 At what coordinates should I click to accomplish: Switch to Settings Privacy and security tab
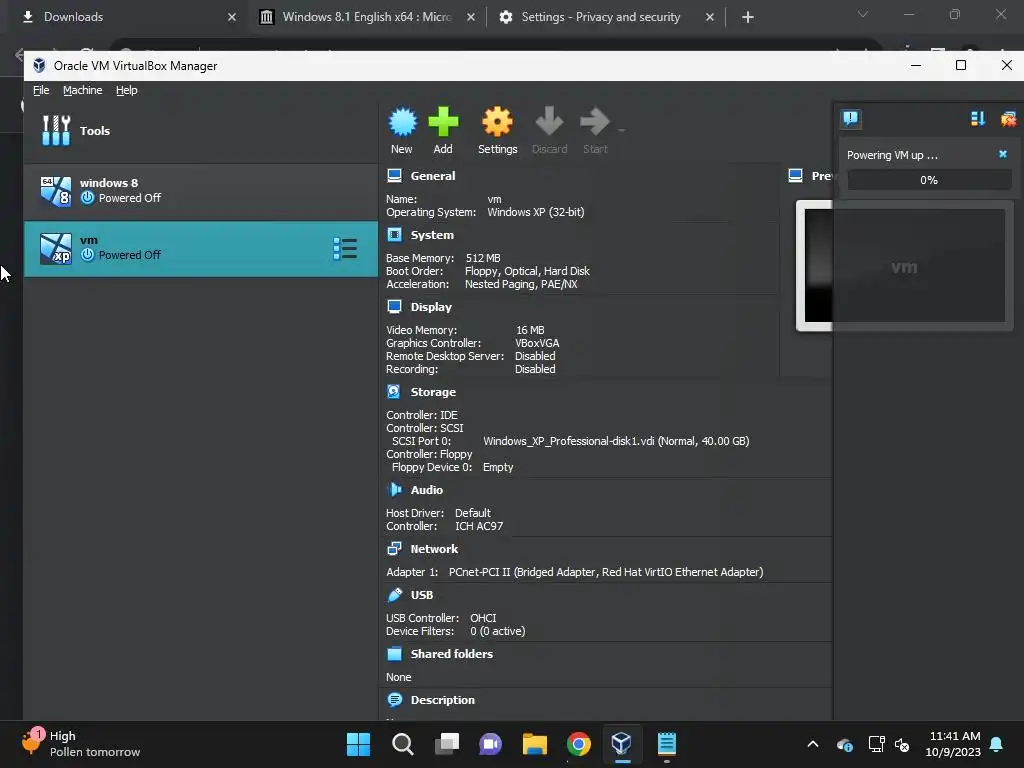[x=605, y=17]
